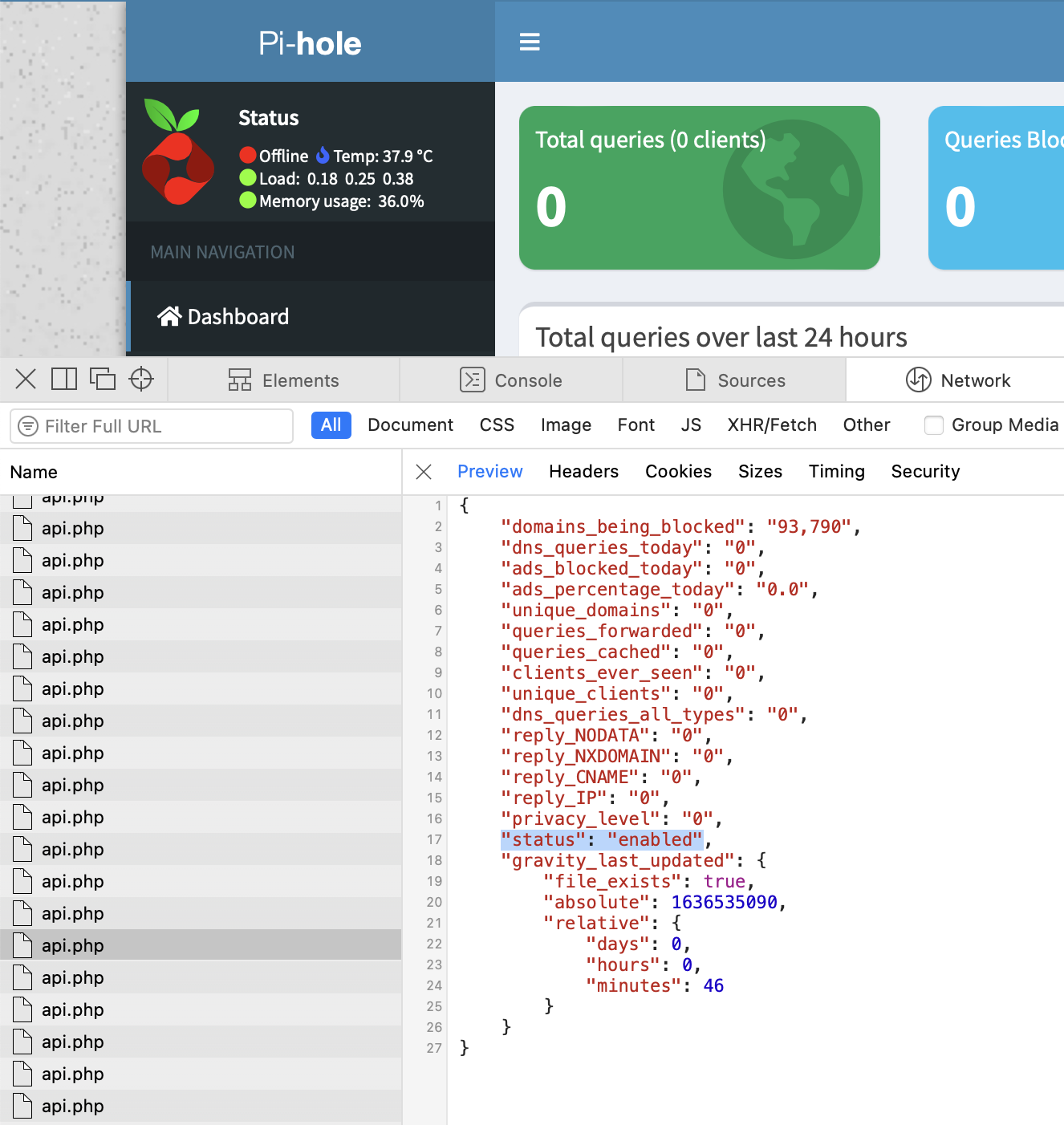Open the Pi-hole hamburger menu
This screenshot has height=1125, width=1064.
(530, 42)
